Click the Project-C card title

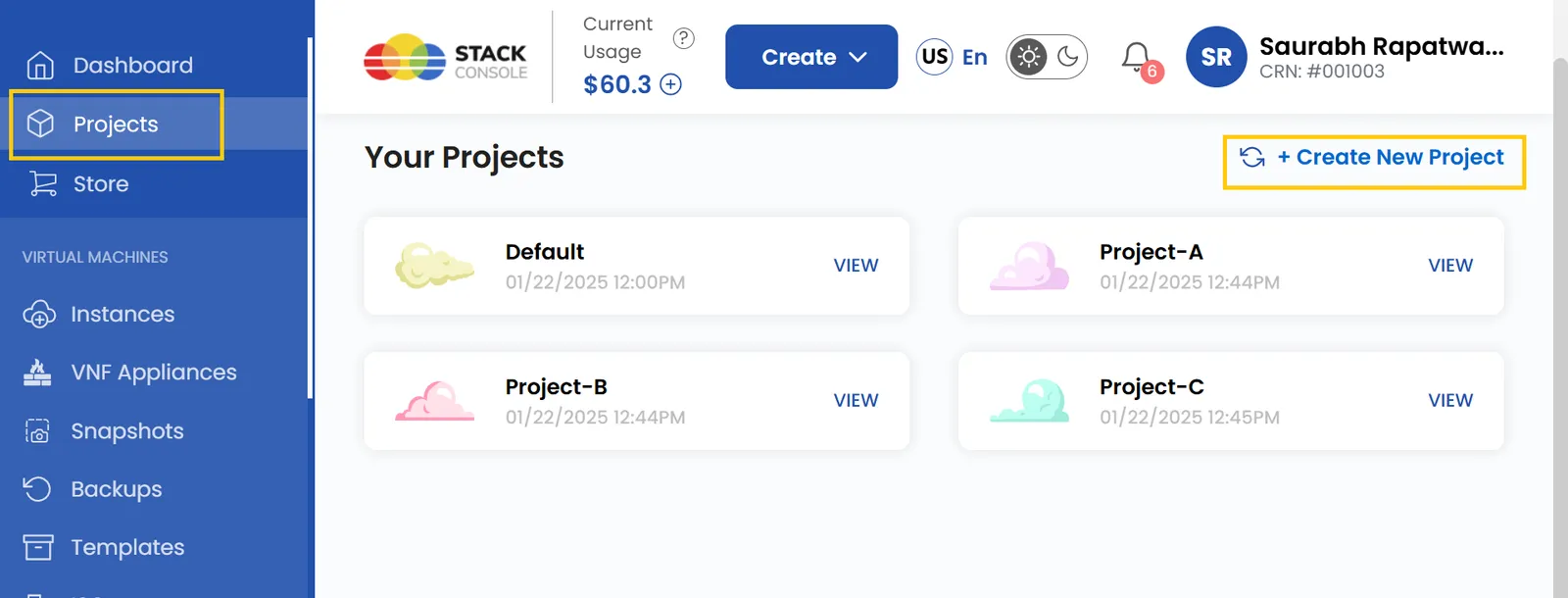coord(1151,387)
